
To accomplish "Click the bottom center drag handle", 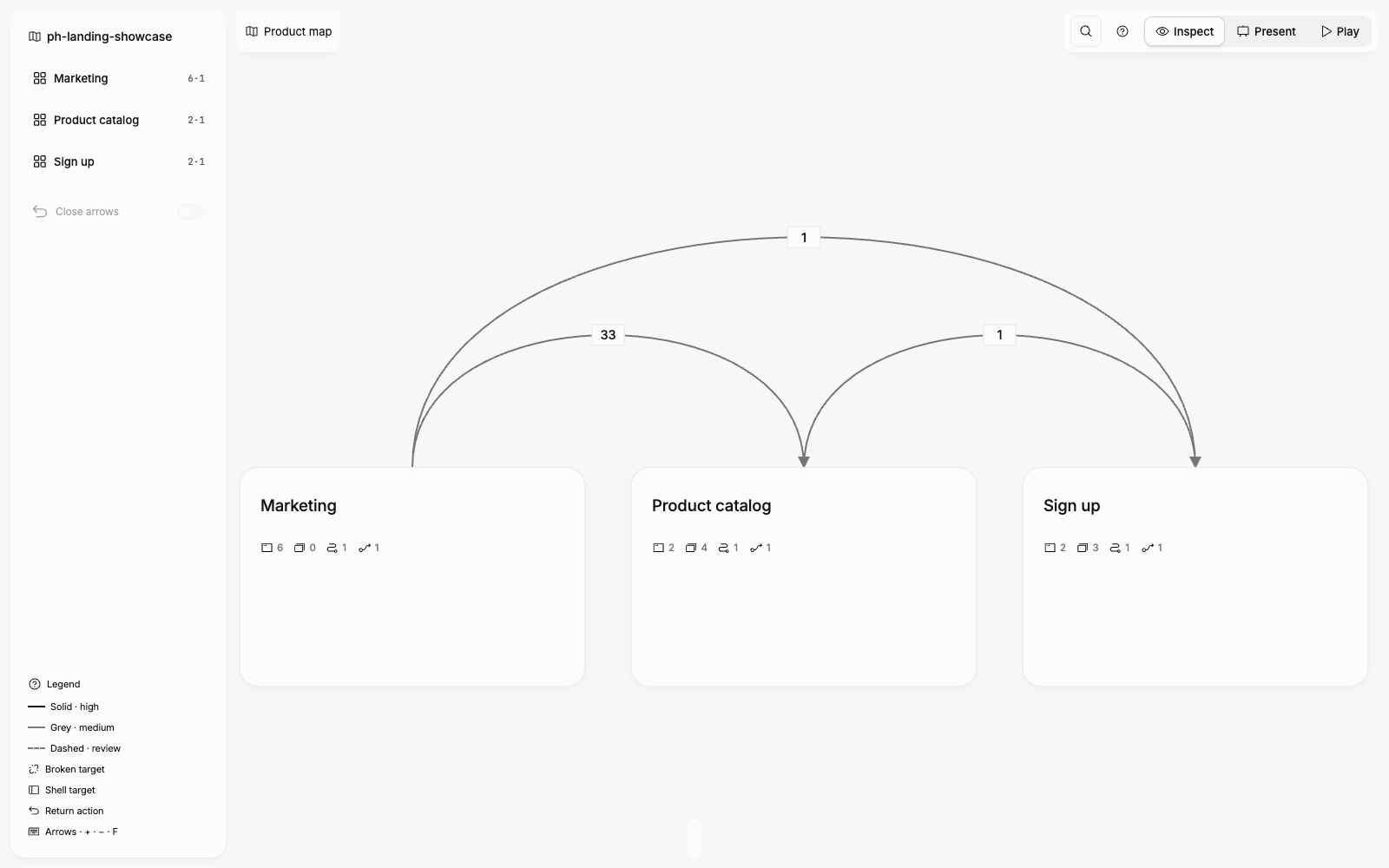I will coord(694,838).
